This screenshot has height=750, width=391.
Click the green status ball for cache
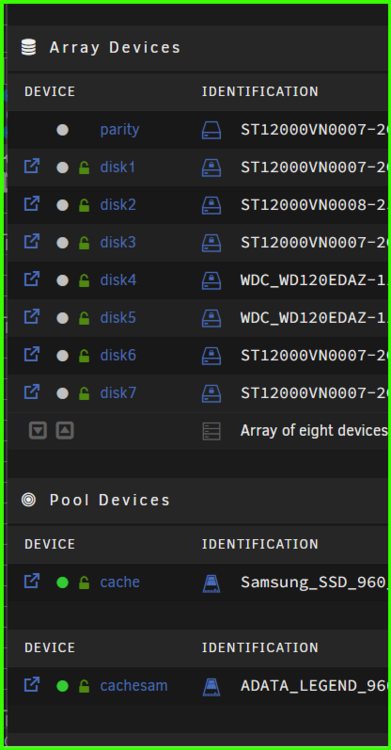tap(62, 583)
